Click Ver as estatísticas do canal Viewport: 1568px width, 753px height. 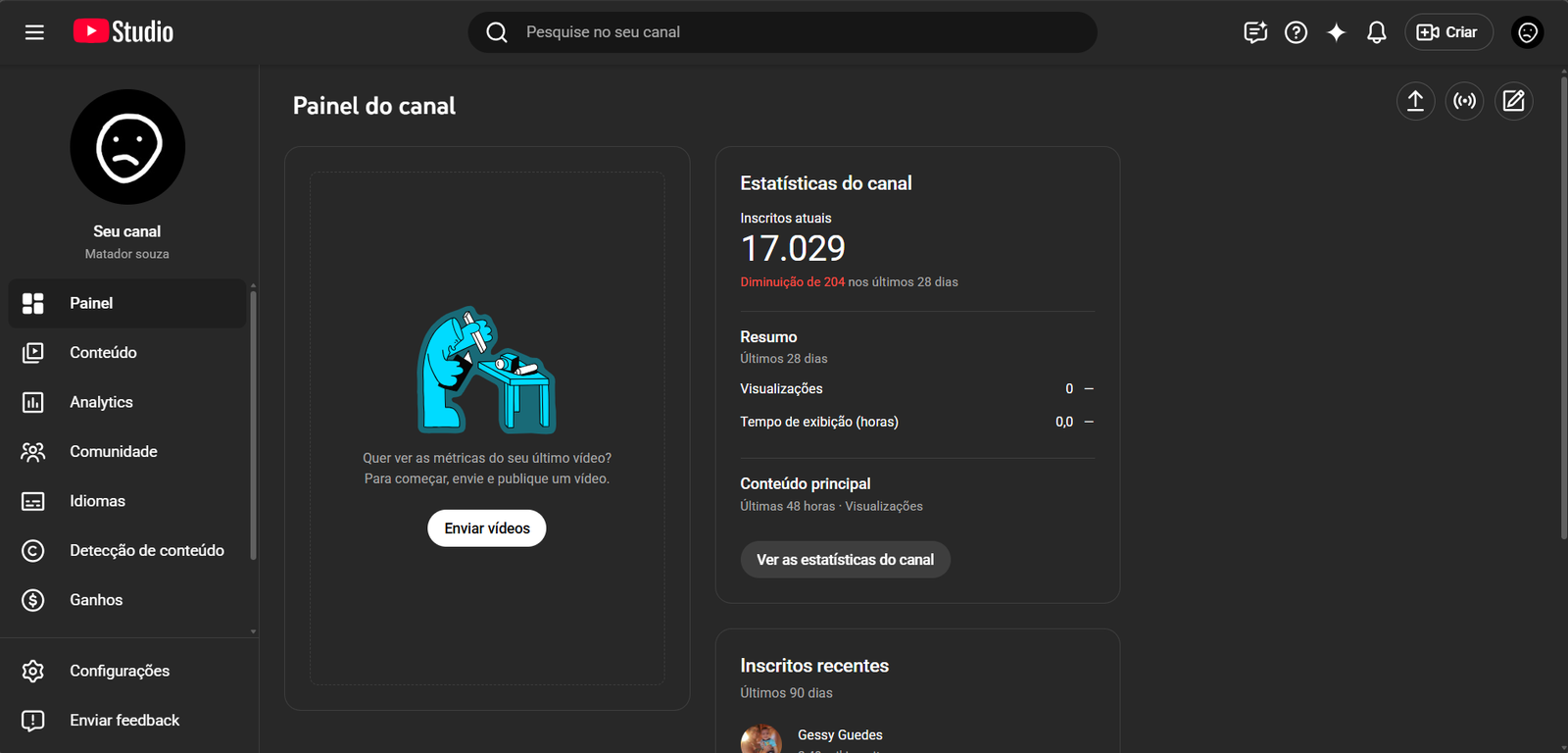[845, 560]
